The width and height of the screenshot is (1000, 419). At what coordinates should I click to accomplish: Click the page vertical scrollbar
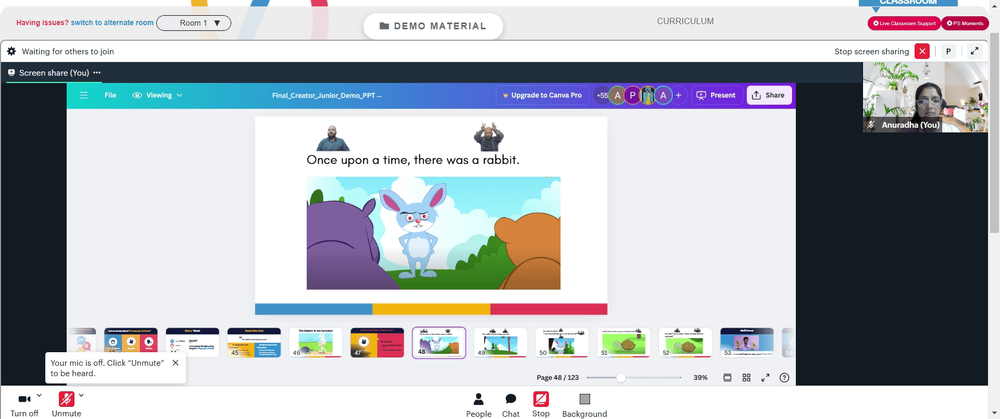tap(996, 134)
